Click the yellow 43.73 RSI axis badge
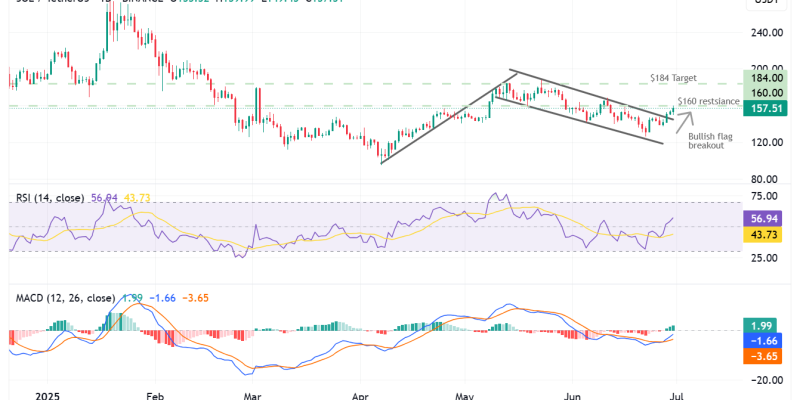Viewport: 800px width, 400px height. [x=760, y=234]
